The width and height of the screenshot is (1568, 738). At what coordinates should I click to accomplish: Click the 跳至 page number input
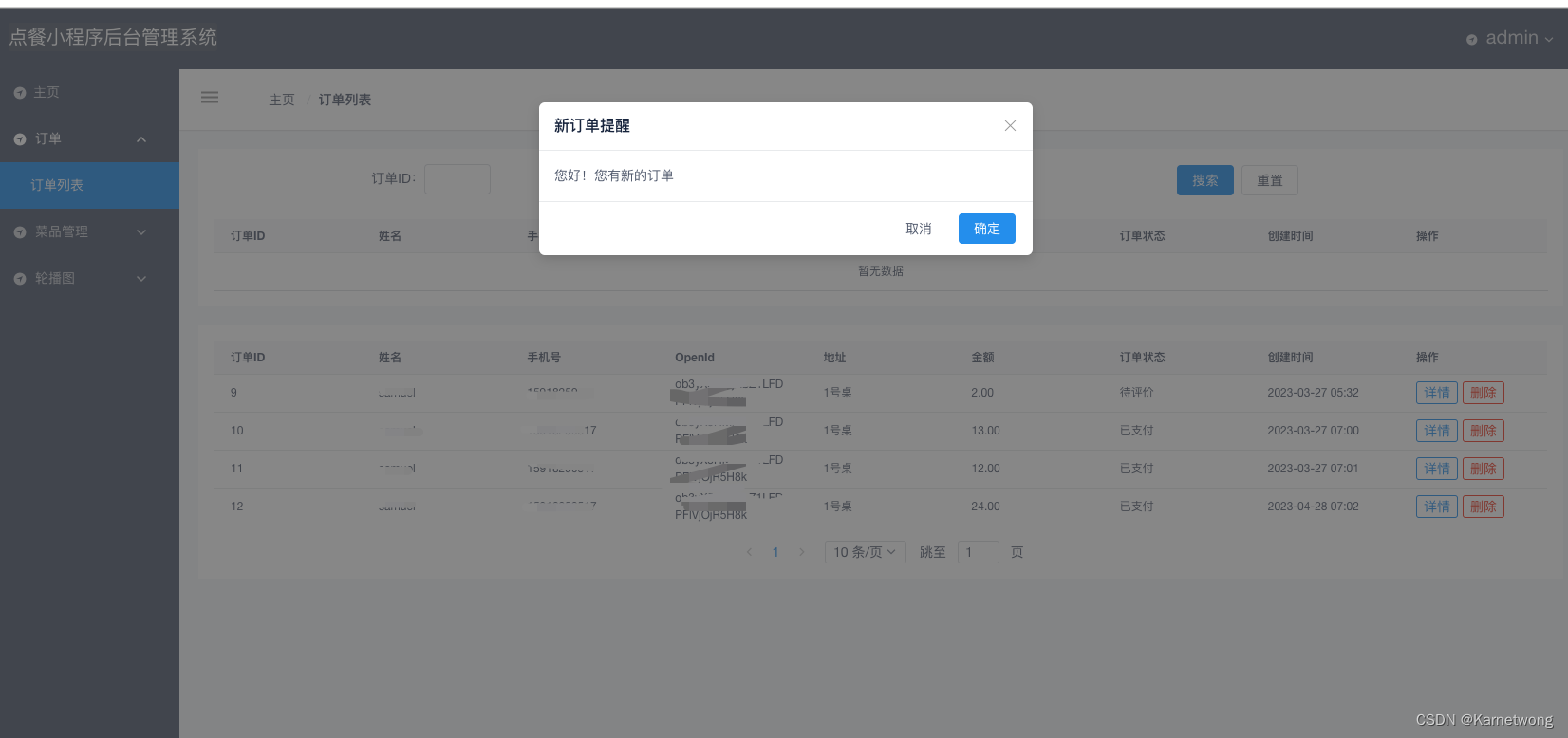click(979, 552)
